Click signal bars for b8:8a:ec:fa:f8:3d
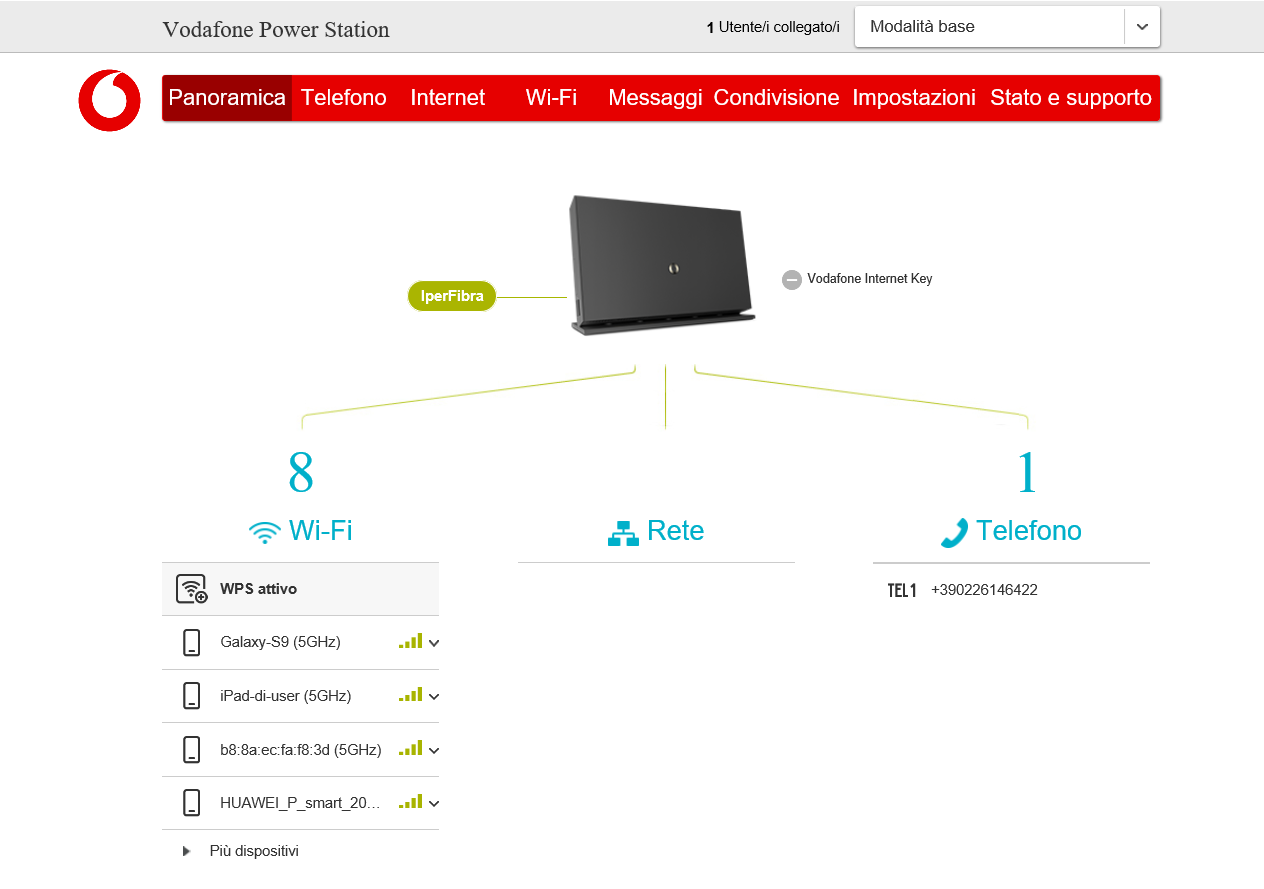Image resolution: width=1264 pixels, height=889 pixels. tap(411, 748)
